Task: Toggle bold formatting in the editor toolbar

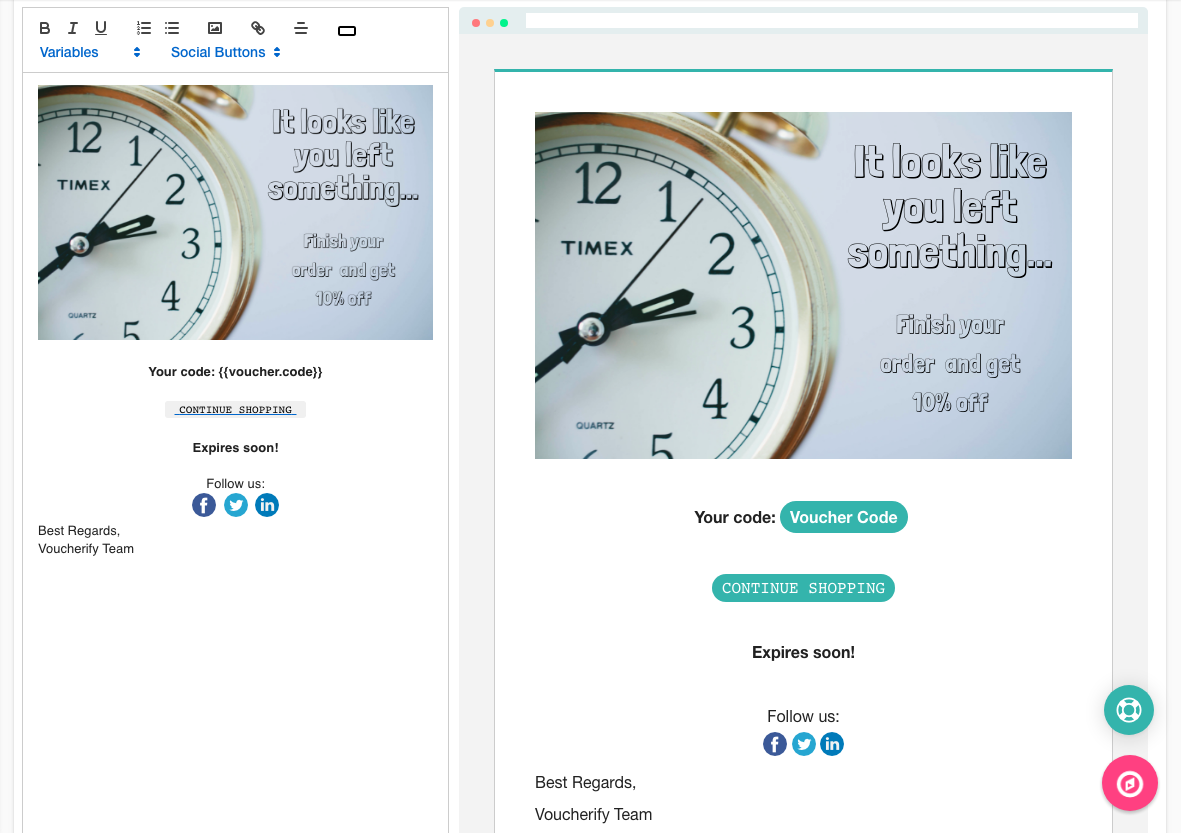Action: click(x=45, y=28)
